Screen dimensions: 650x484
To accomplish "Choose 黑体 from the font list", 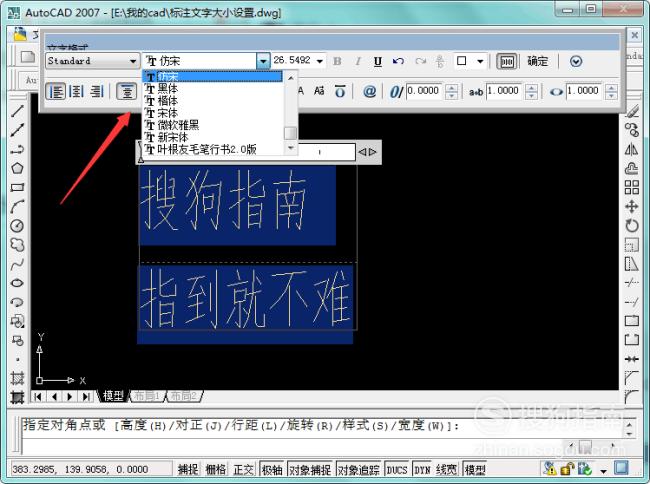I will (x=213, y=88).
